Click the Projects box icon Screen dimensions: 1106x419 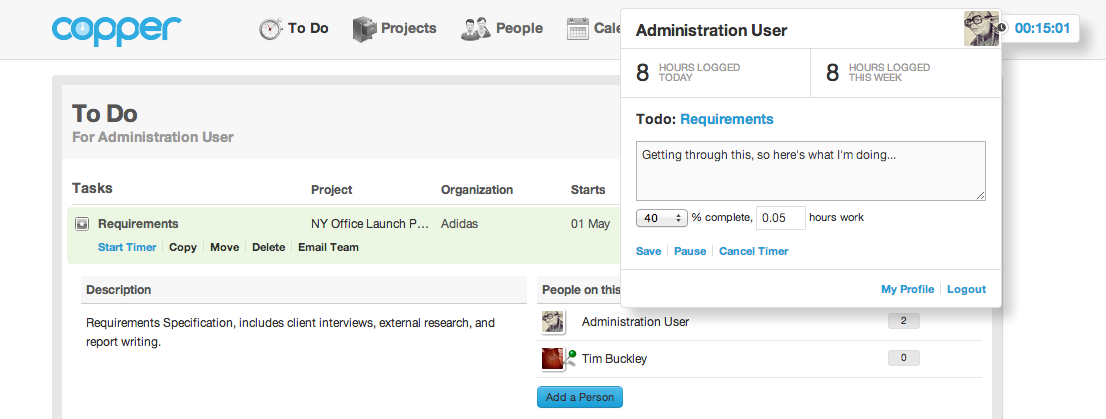click(x=364, y=29)
